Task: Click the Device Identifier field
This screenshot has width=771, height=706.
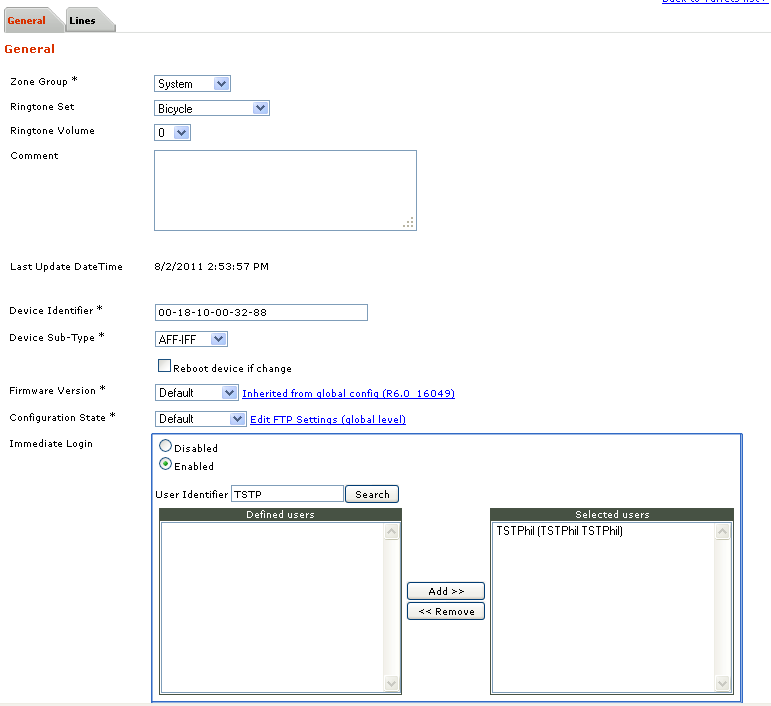Action: tap(261, 312)
